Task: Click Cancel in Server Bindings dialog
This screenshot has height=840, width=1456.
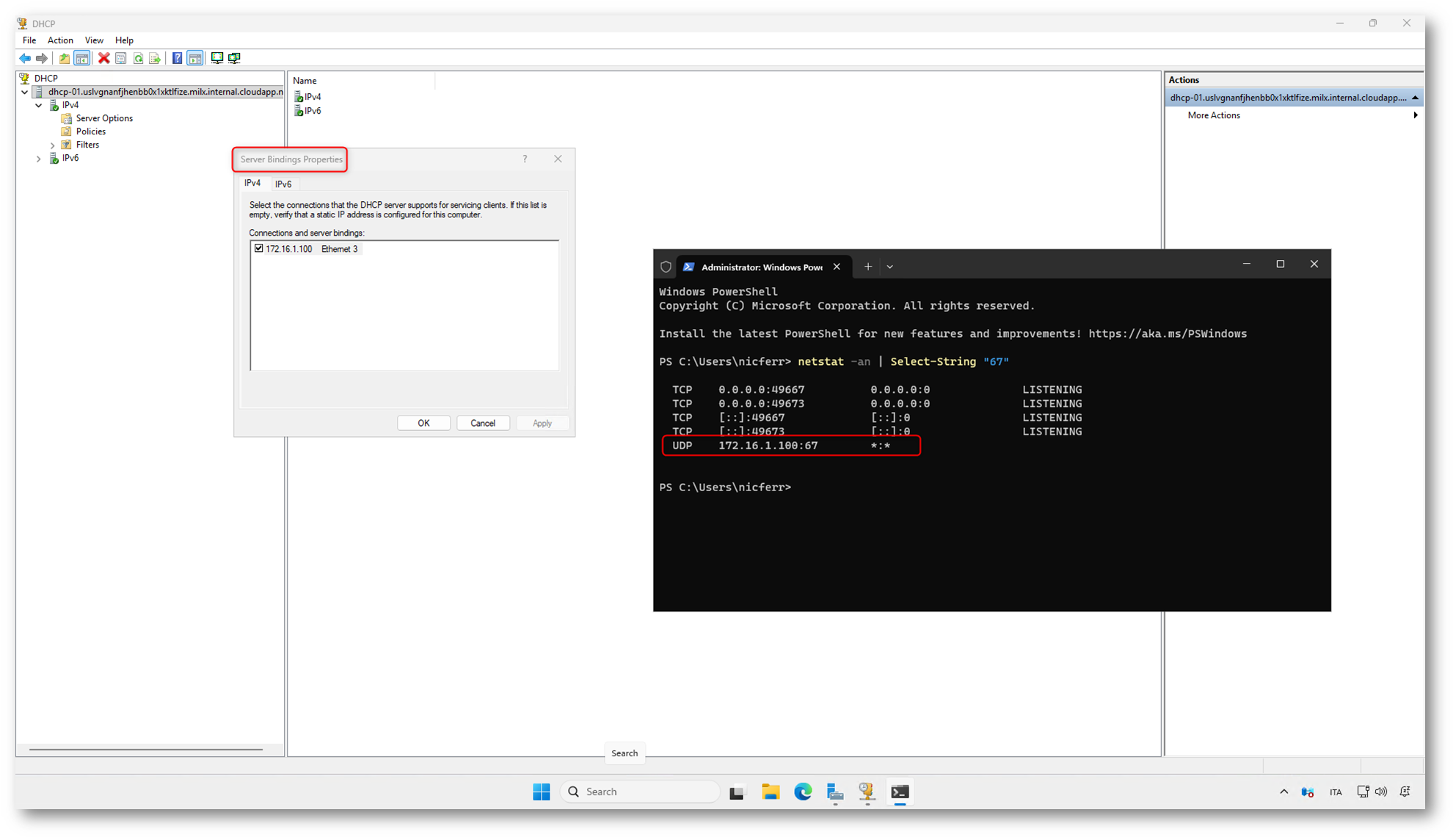Action: (x=483, y=423)
